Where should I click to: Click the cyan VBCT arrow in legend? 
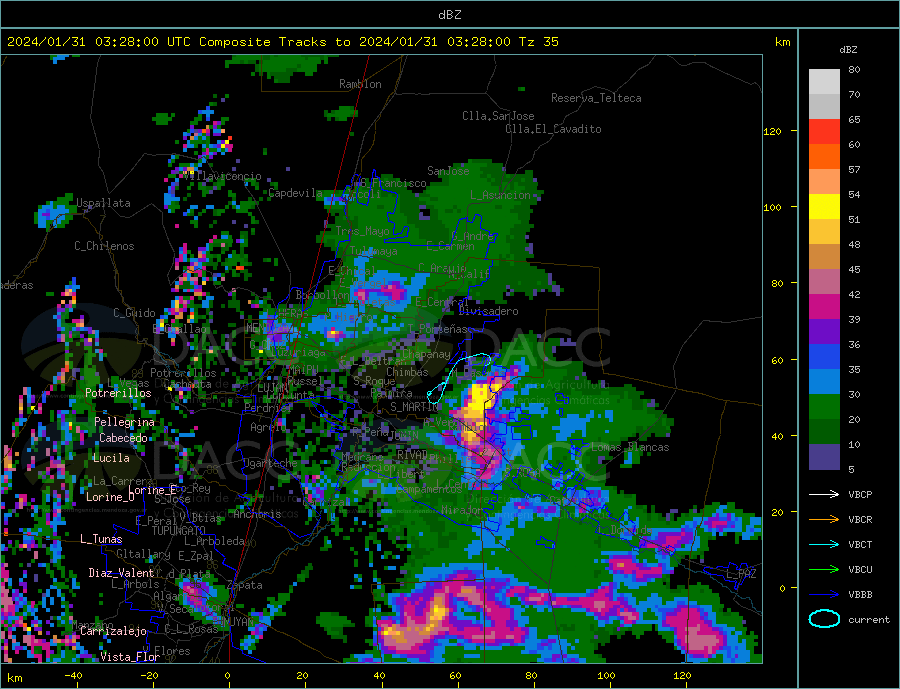coord(824,544)
